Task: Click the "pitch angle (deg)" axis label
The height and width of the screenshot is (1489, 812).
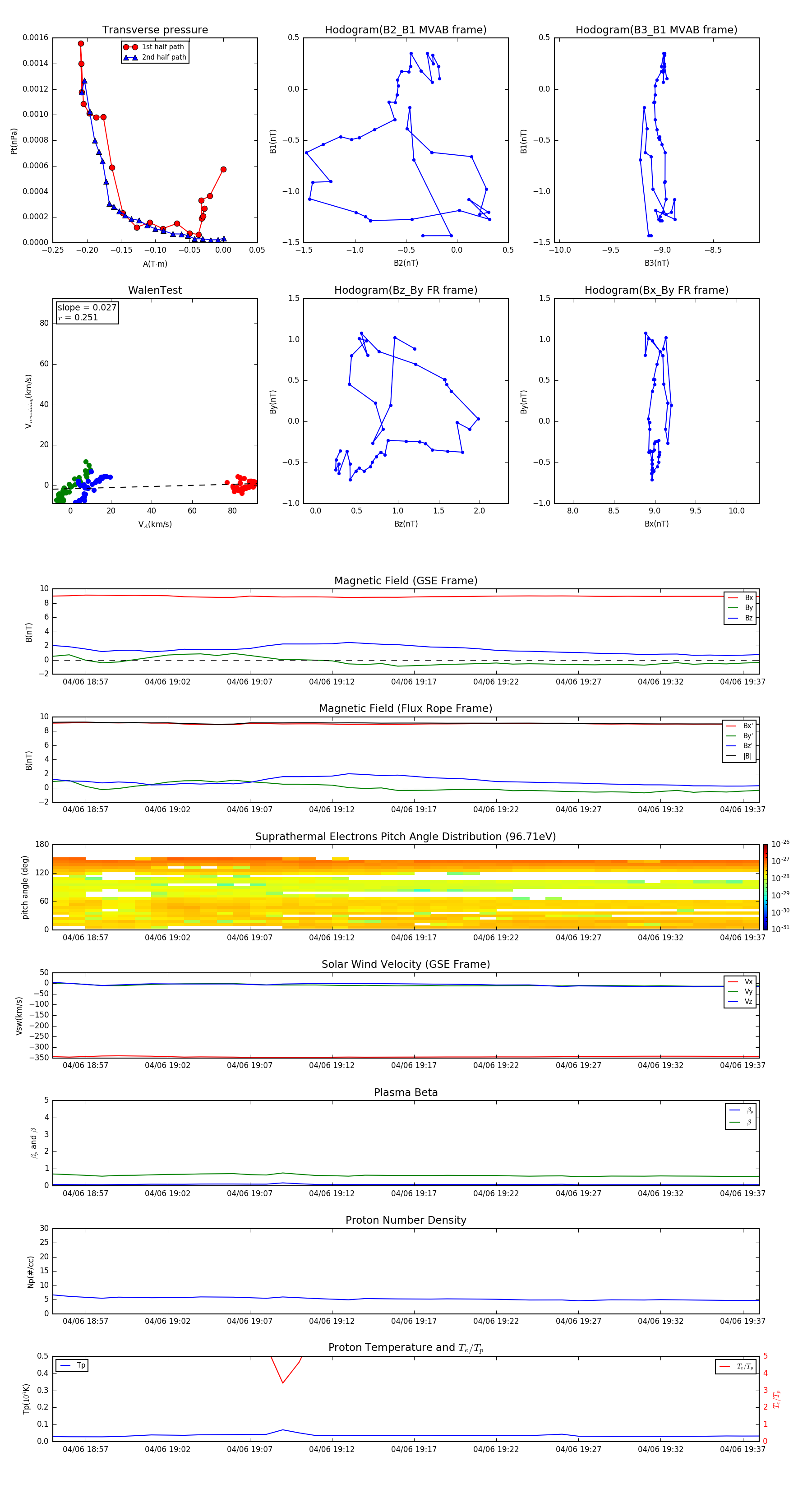Action: click(25, 887)
